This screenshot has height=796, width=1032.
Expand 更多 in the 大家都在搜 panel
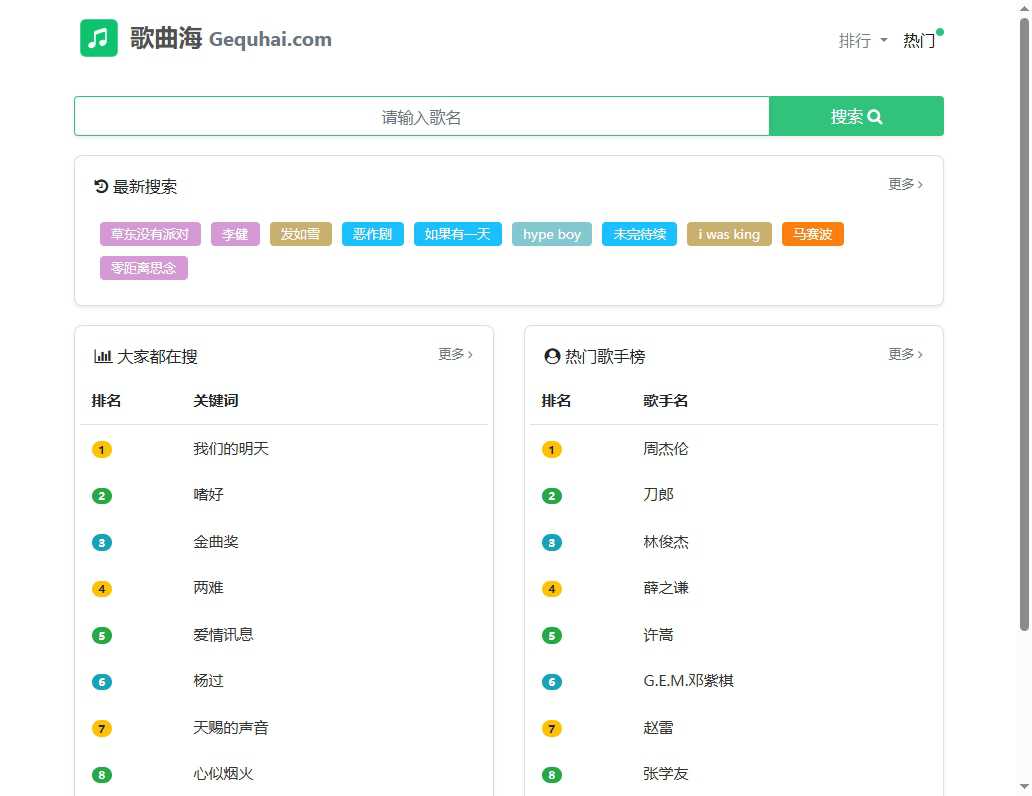(455, 354)
